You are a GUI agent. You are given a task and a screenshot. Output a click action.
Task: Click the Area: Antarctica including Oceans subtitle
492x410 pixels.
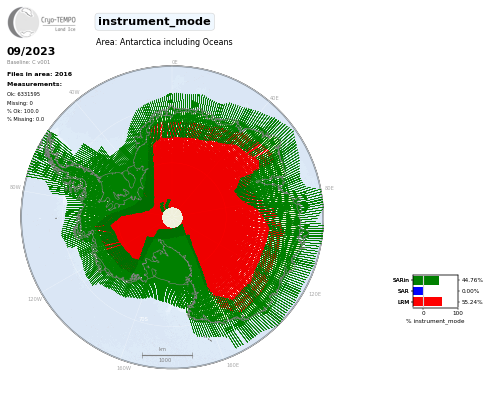point(164,42)
